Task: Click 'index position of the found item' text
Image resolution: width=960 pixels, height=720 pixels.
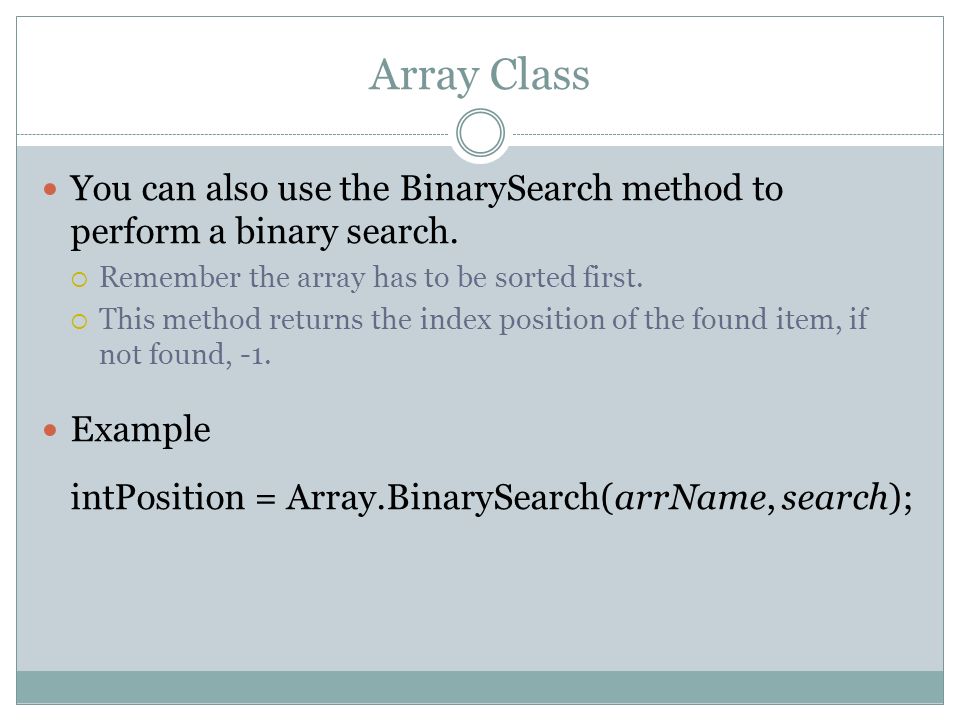Action: [626, 320]
